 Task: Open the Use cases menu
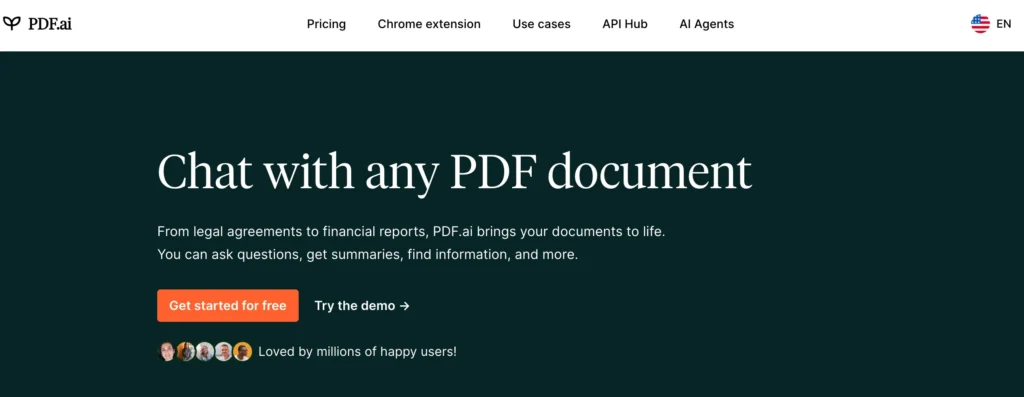point(541,24)
